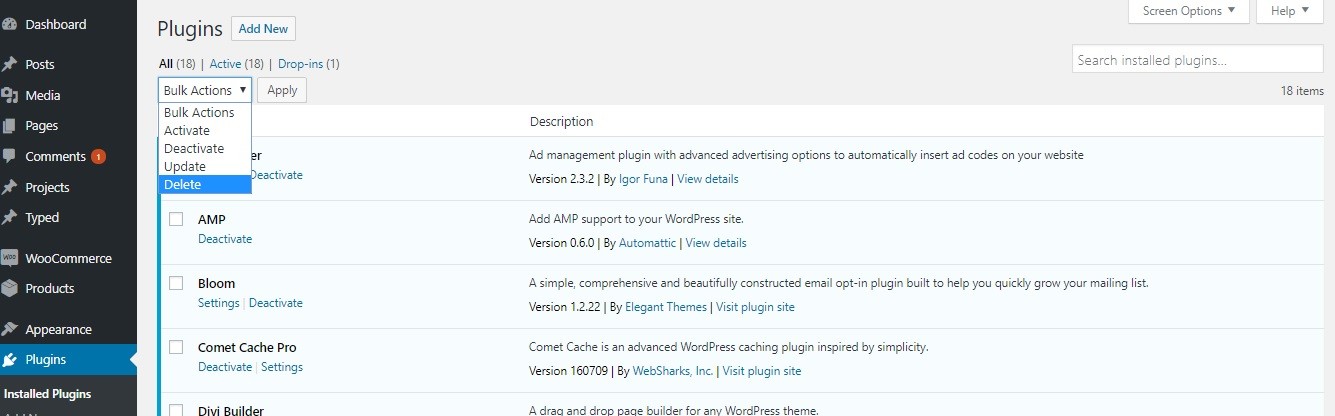1335x416 pixels.
Task: Click the Bloom plugin name
Action: tap(216, 283)
